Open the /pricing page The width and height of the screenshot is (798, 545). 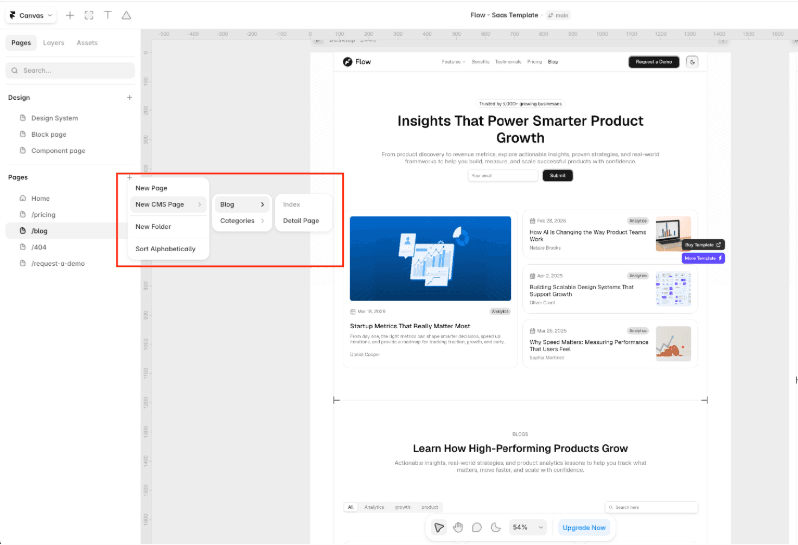point(43,215)
